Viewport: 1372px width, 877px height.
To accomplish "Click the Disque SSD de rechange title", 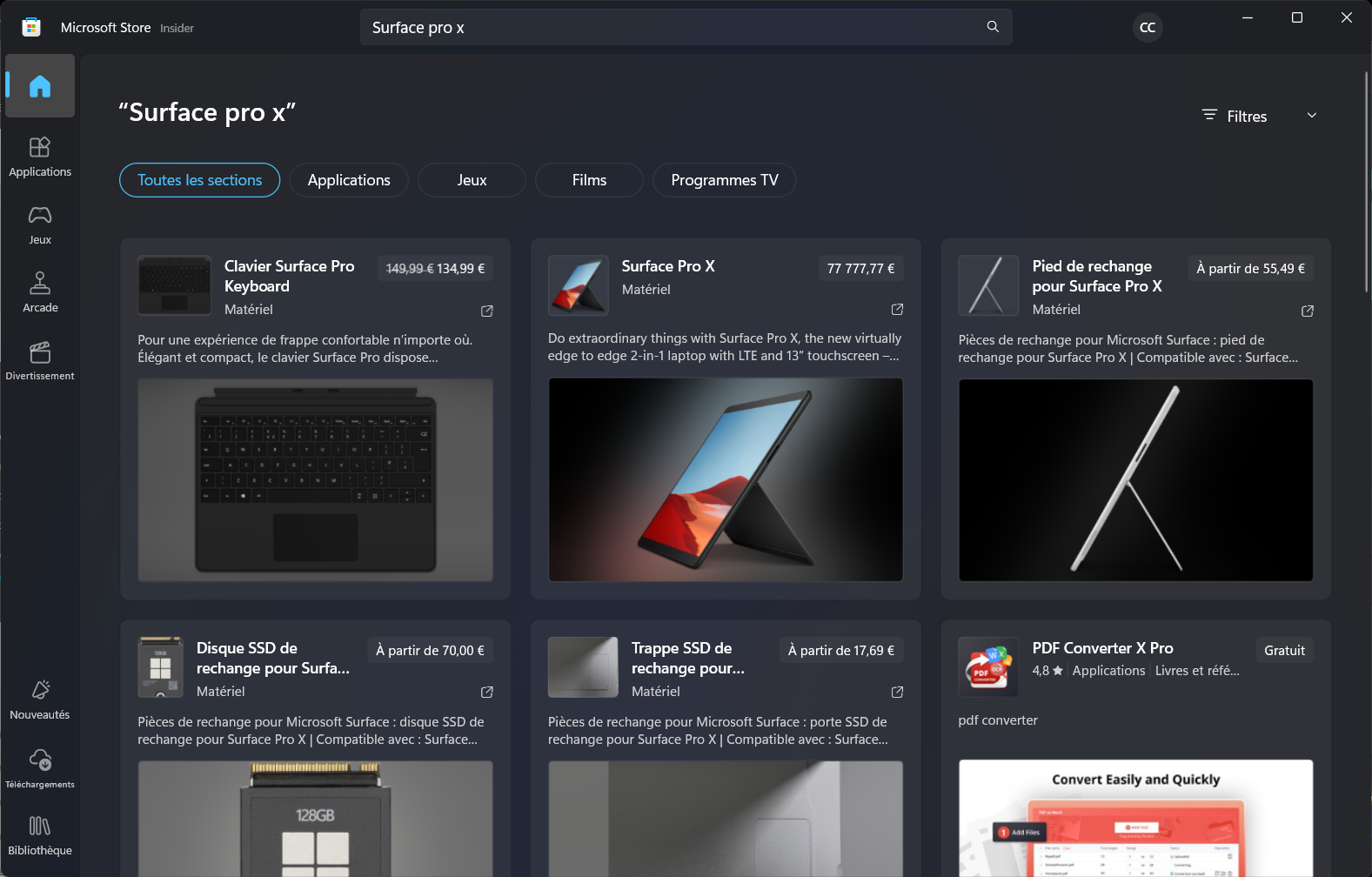I will point(273,659).
